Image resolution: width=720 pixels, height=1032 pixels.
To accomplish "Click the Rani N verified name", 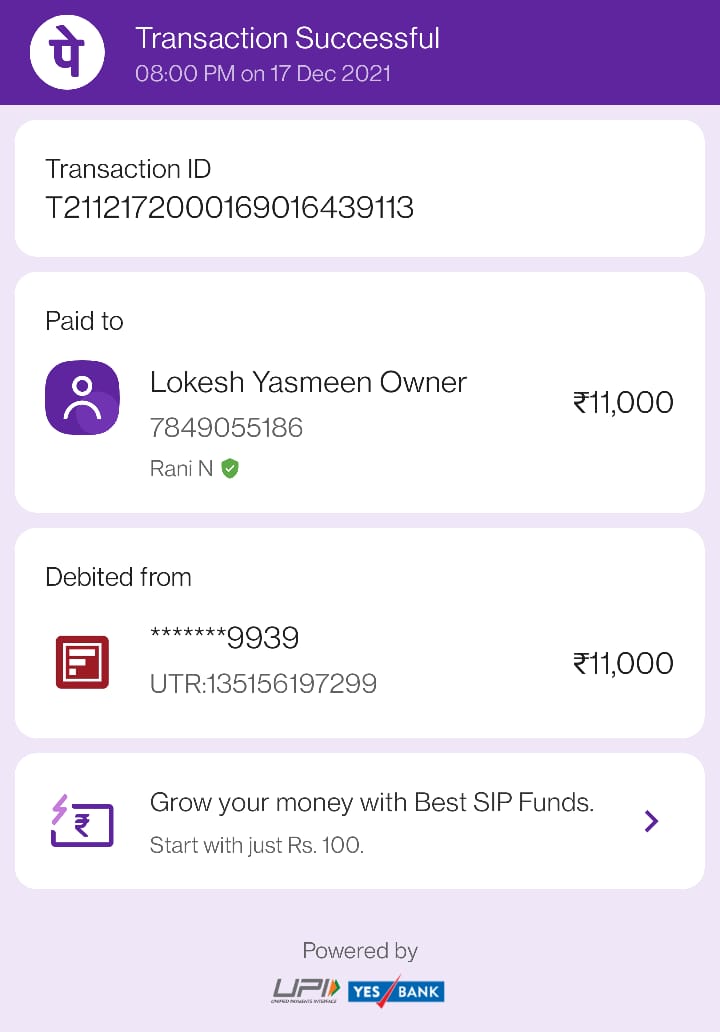I will click(181, 469).
